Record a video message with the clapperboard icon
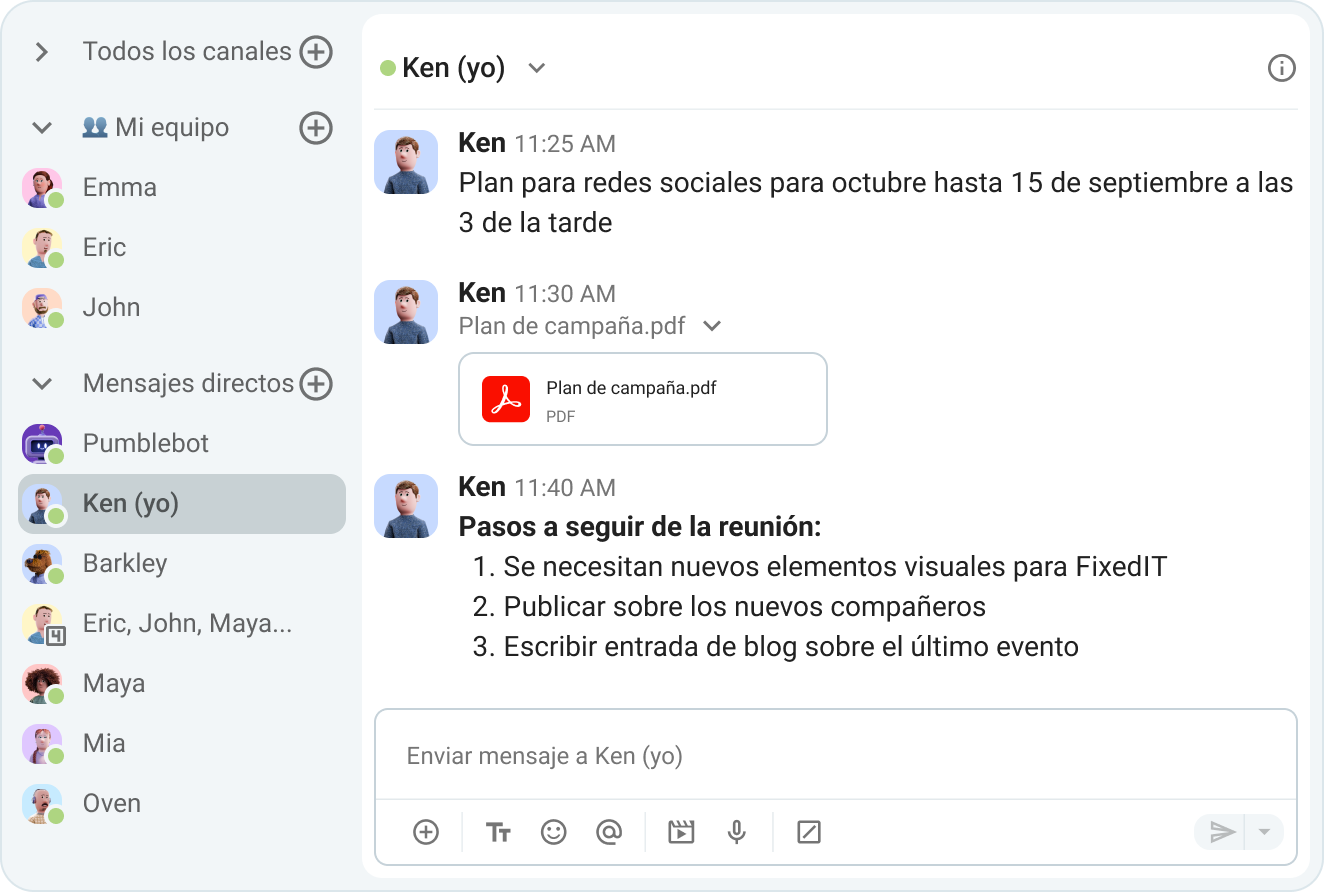The width and height of the screenshot is (1324, 892). coord(681,831)
